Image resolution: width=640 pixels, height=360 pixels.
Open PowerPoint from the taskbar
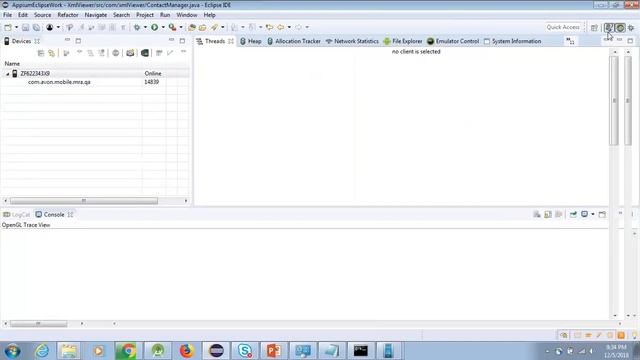pos(274,351)
